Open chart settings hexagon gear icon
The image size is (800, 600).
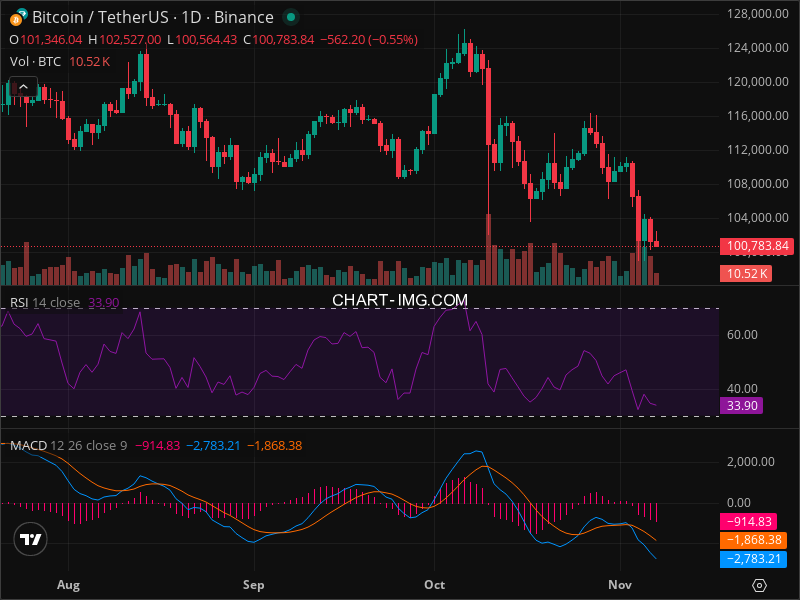(x=759, y=585)
